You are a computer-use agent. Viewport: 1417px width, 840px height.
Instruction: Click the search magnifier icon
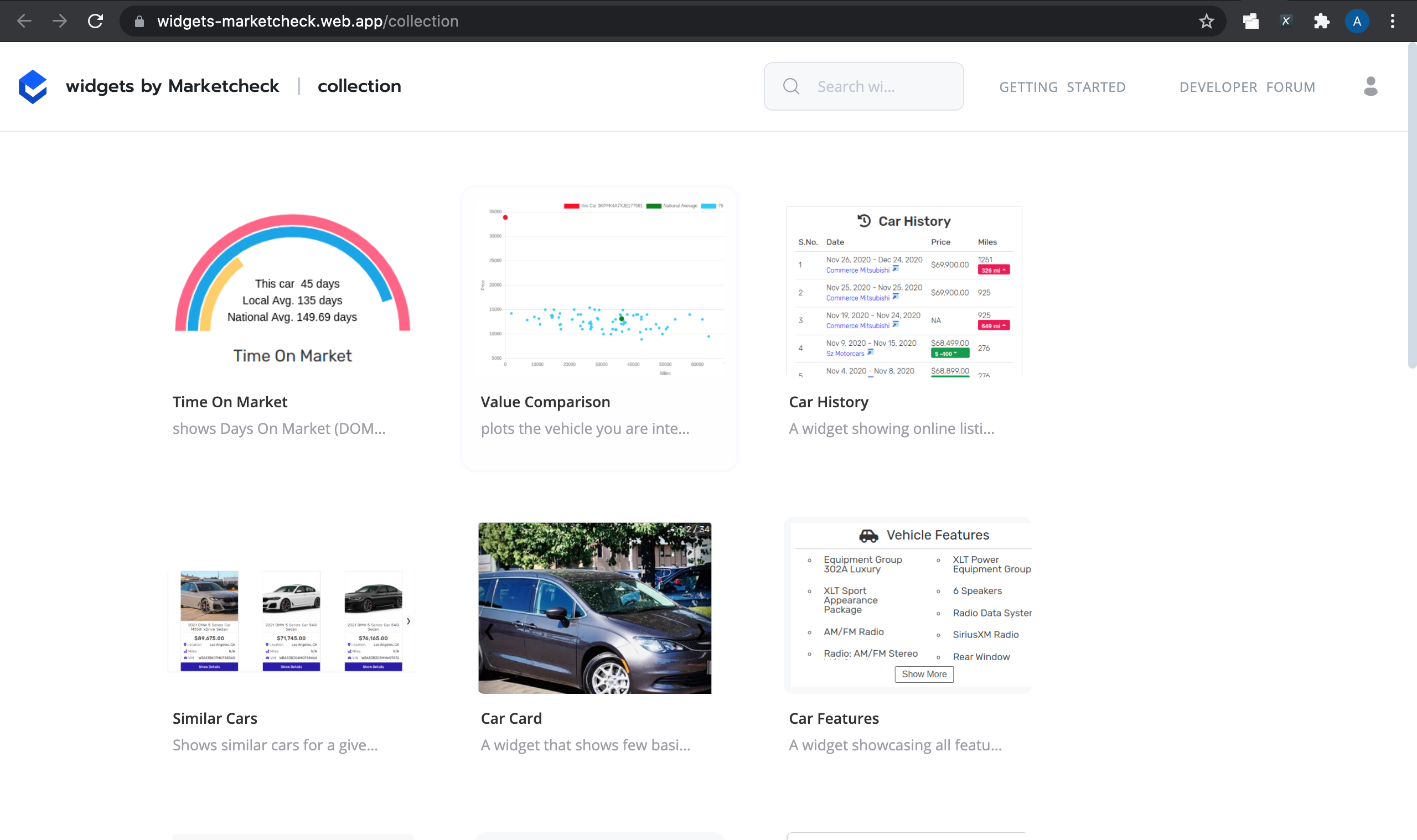[791, 86]
